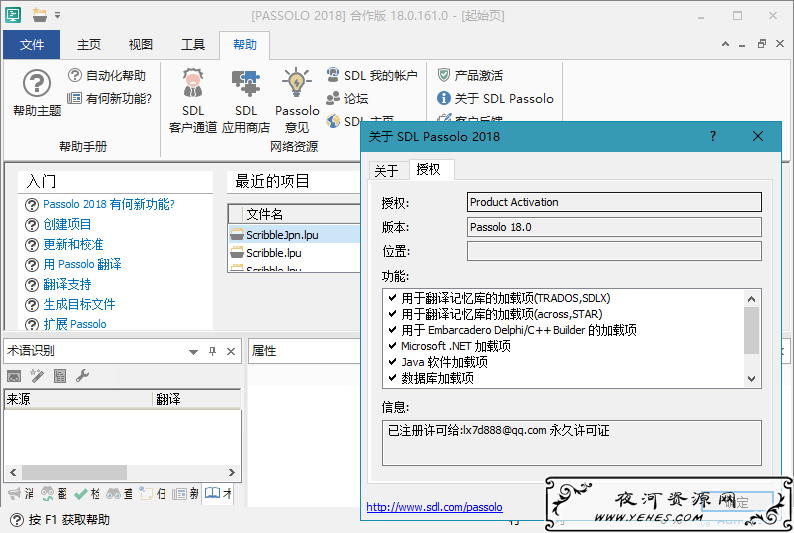Viewport: 794px width, 533px height.
Task: Switch to the fuzzy binoculars translation bottom tab
Action: [x=54, y=493]
